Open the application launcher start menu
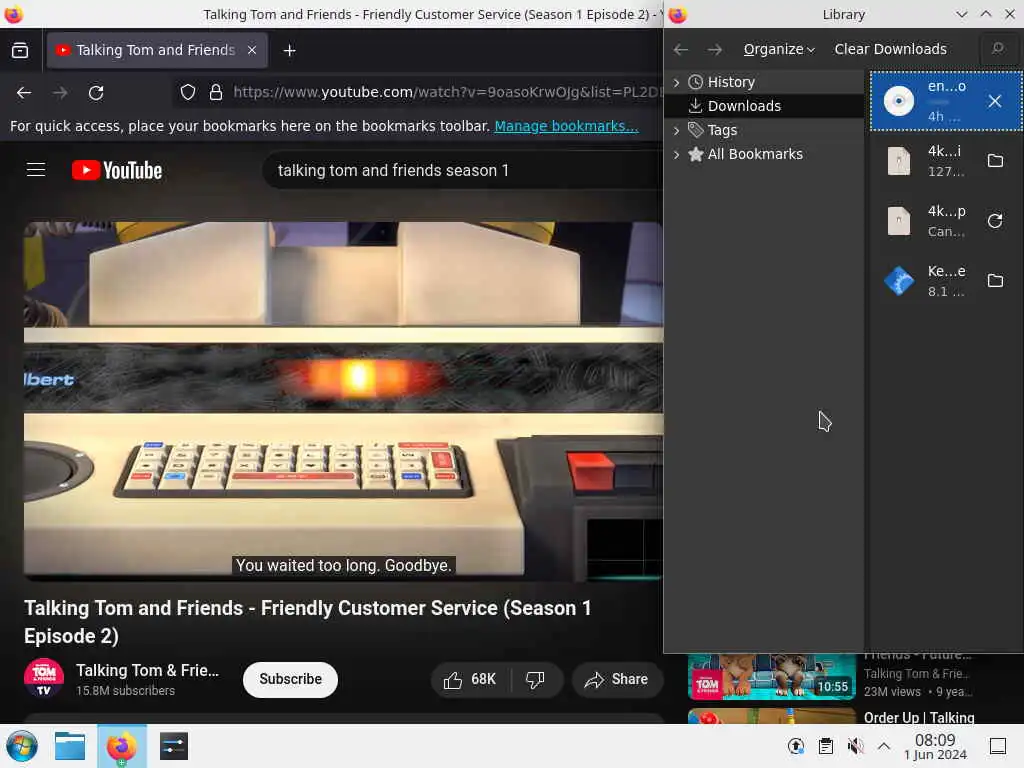Screen dimensions: 1024x768 (x=22, y=746)
